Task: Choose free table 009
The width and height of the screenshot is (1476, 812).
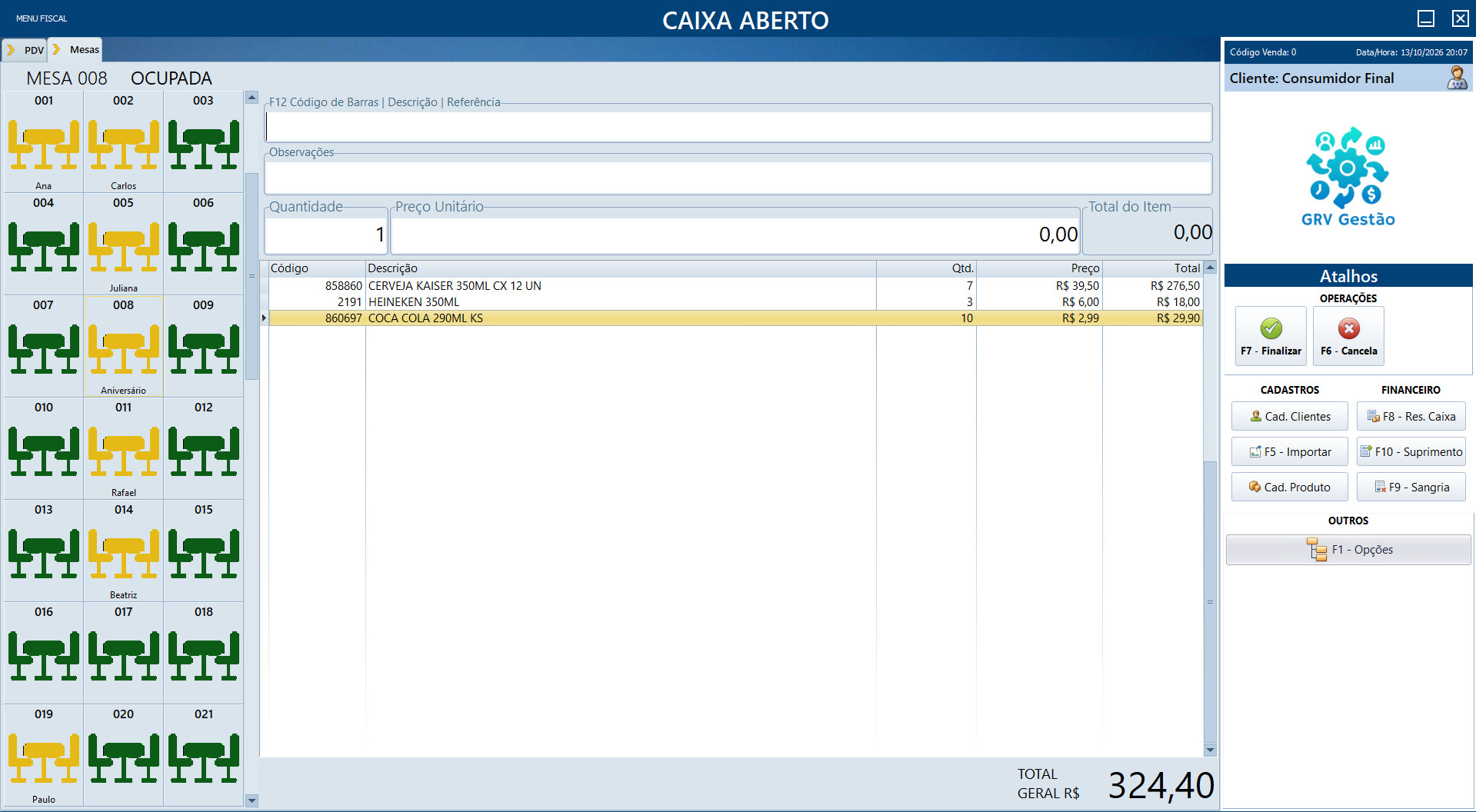Action: [x=203, y=348]
